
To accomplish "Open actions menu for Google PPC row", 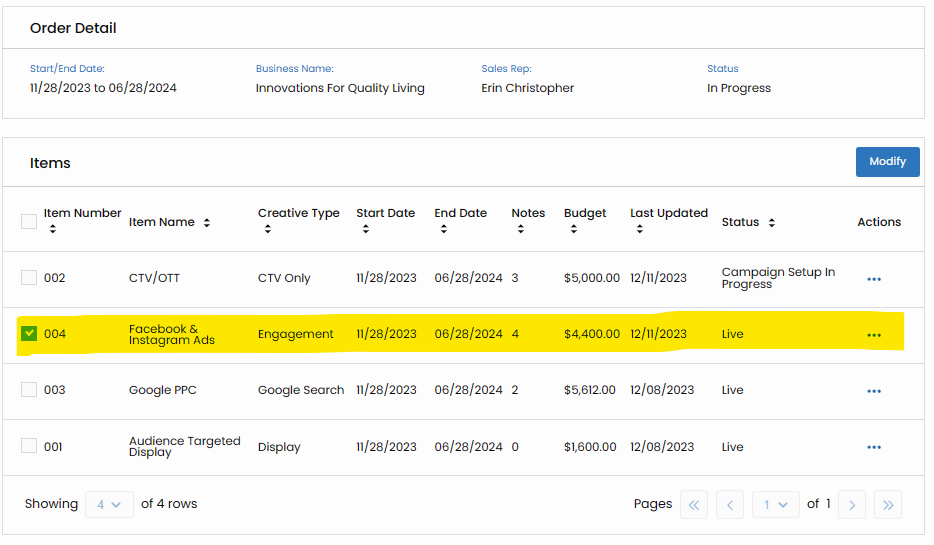I will coord(873,391).
